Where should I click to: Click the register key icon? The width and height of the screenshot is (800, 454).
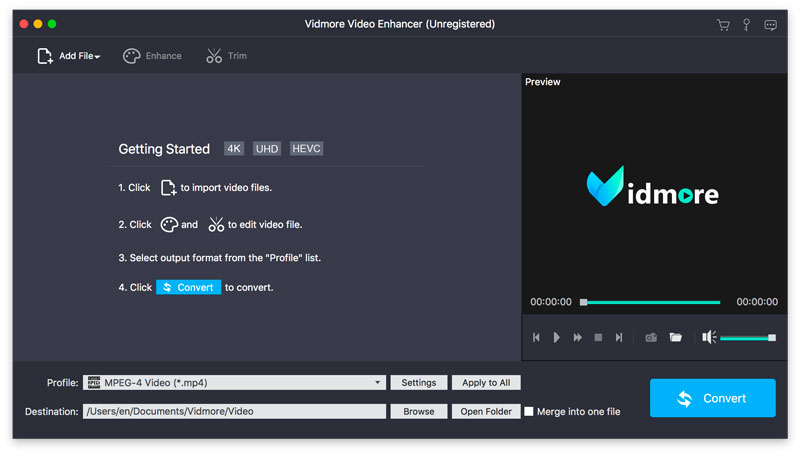click(x=746, y=24)
